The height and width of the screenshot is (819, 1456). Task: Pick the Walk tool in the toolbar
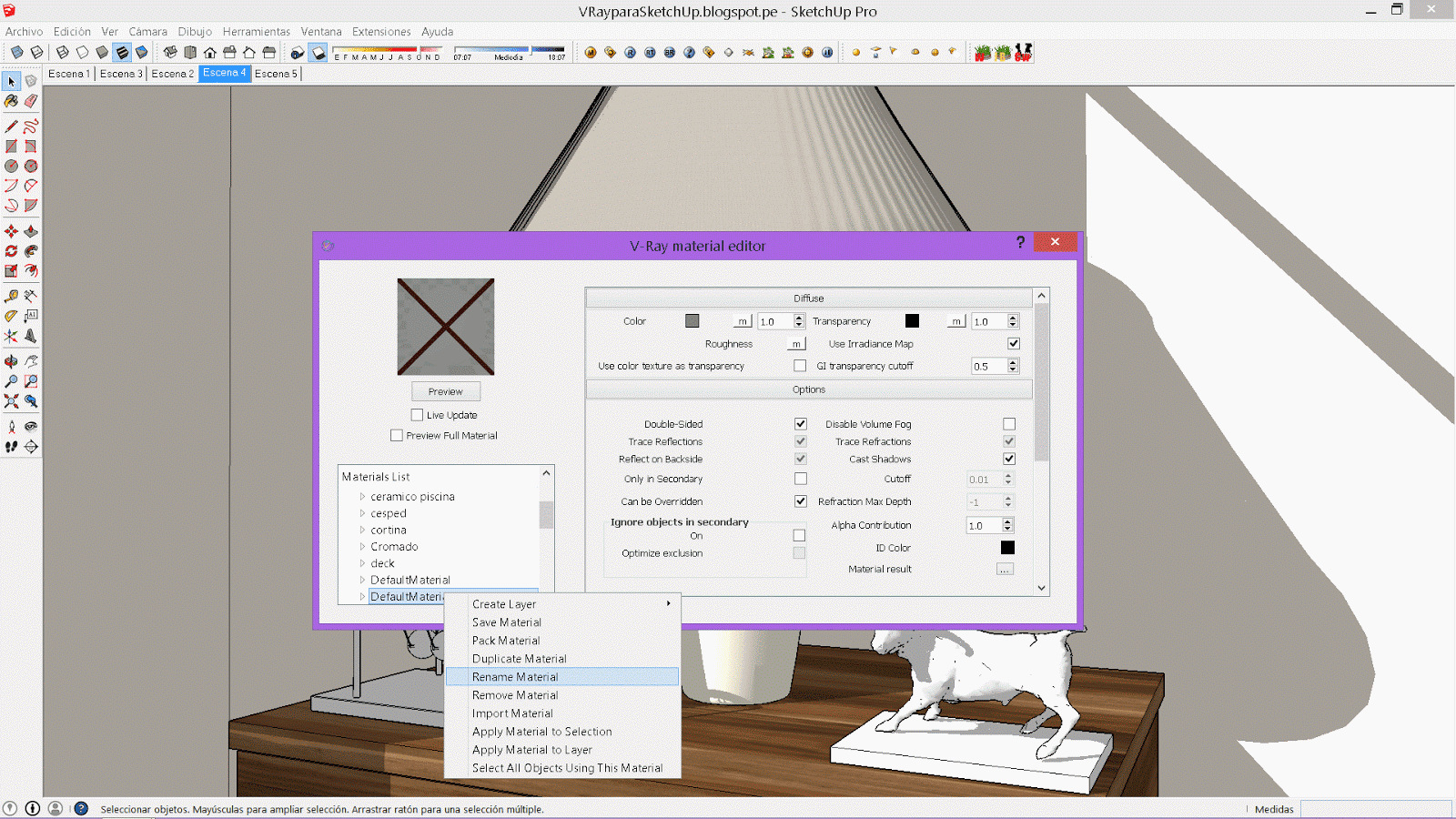point(12,444)
